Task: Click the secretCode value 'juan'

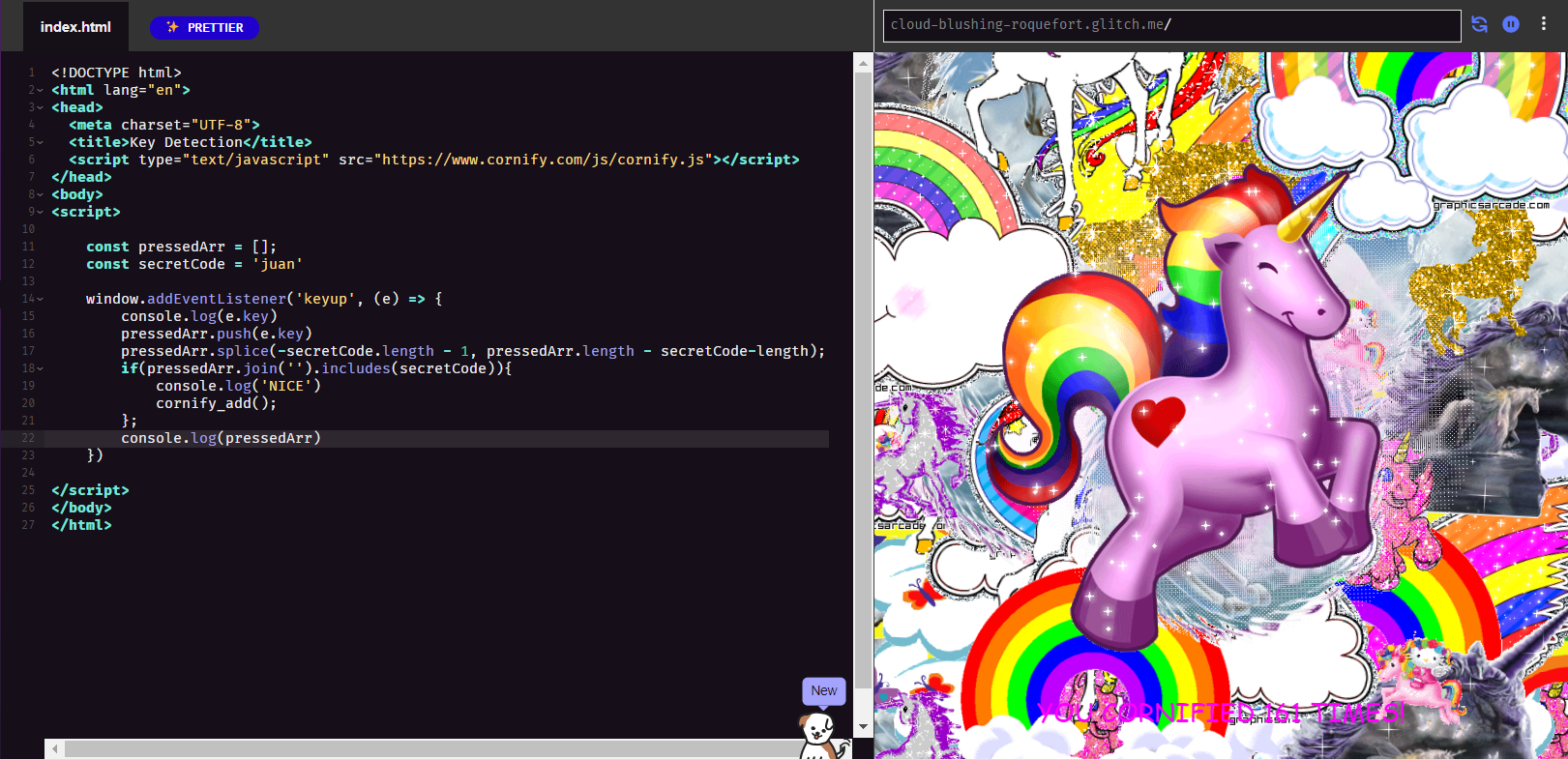Action: point(278,264)
